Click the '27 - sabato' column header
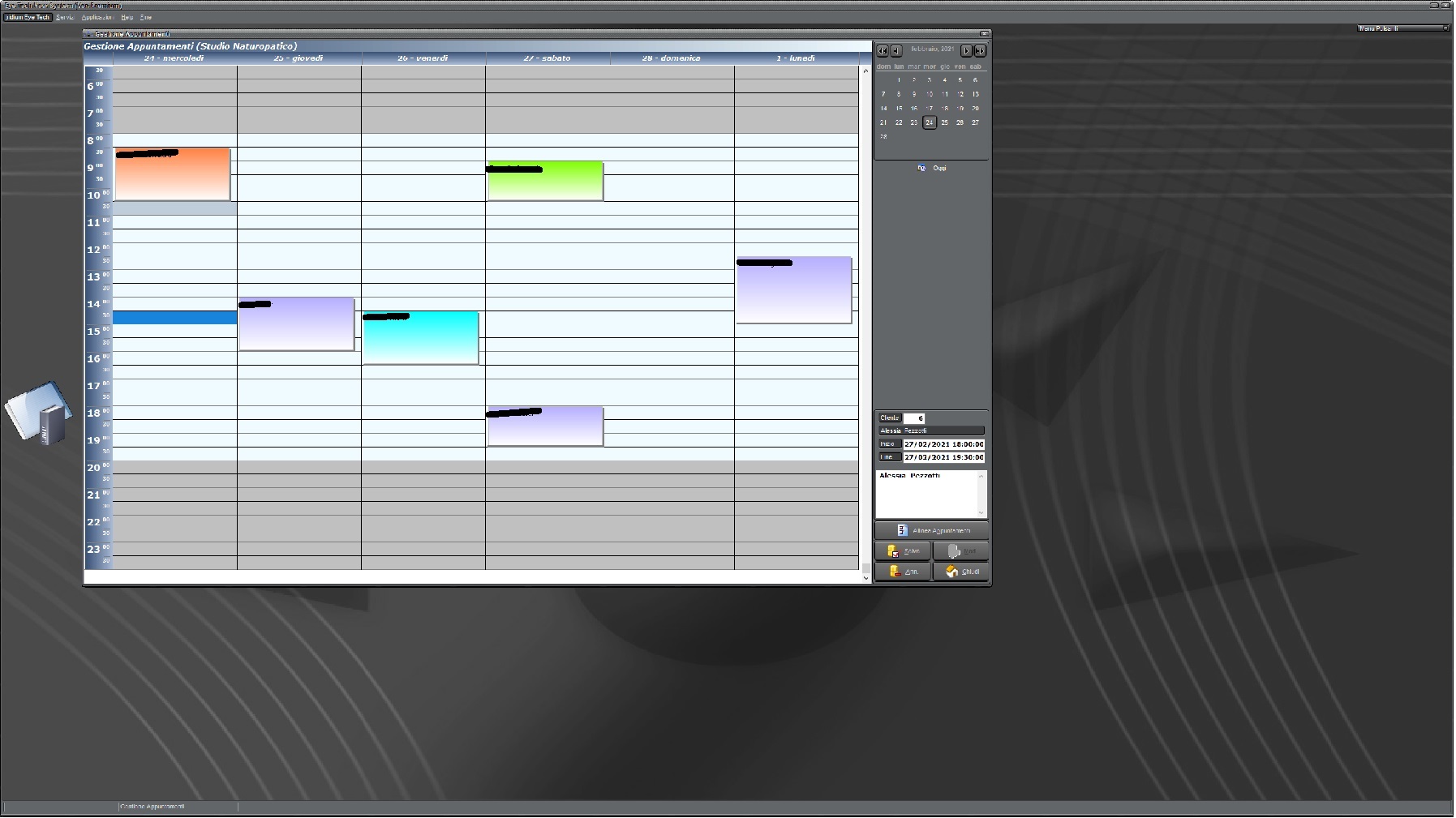1456x818 pixels. [x=548, y=58]
